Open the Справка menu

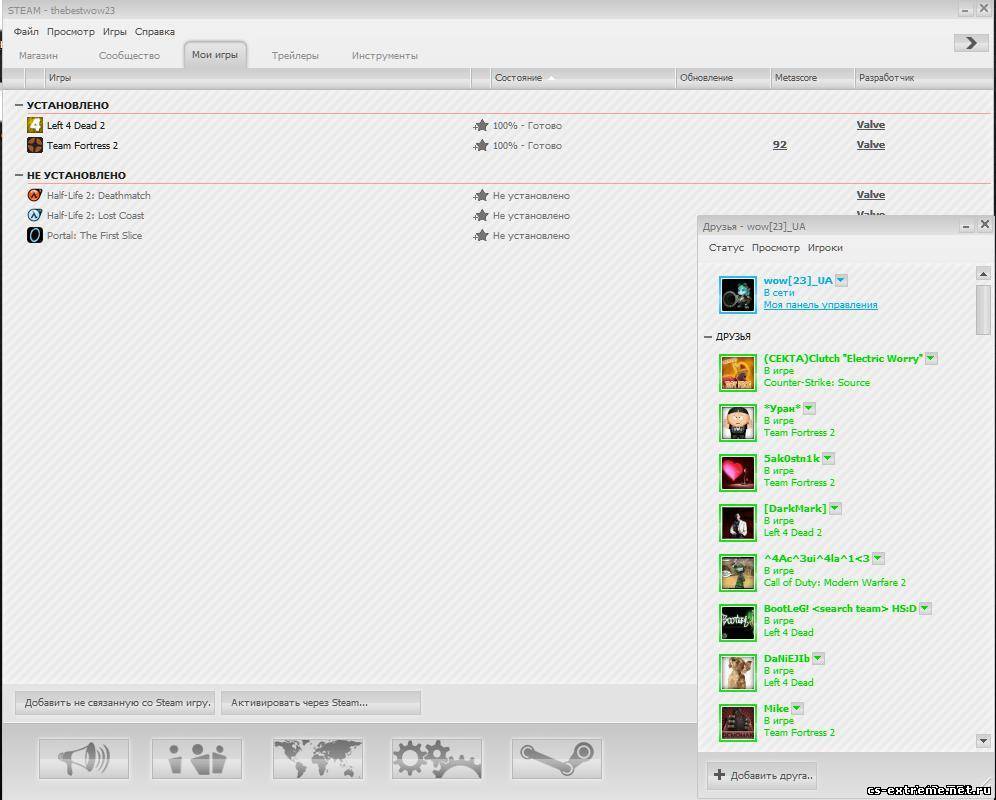pyautogui.click(x=155, y=32)
